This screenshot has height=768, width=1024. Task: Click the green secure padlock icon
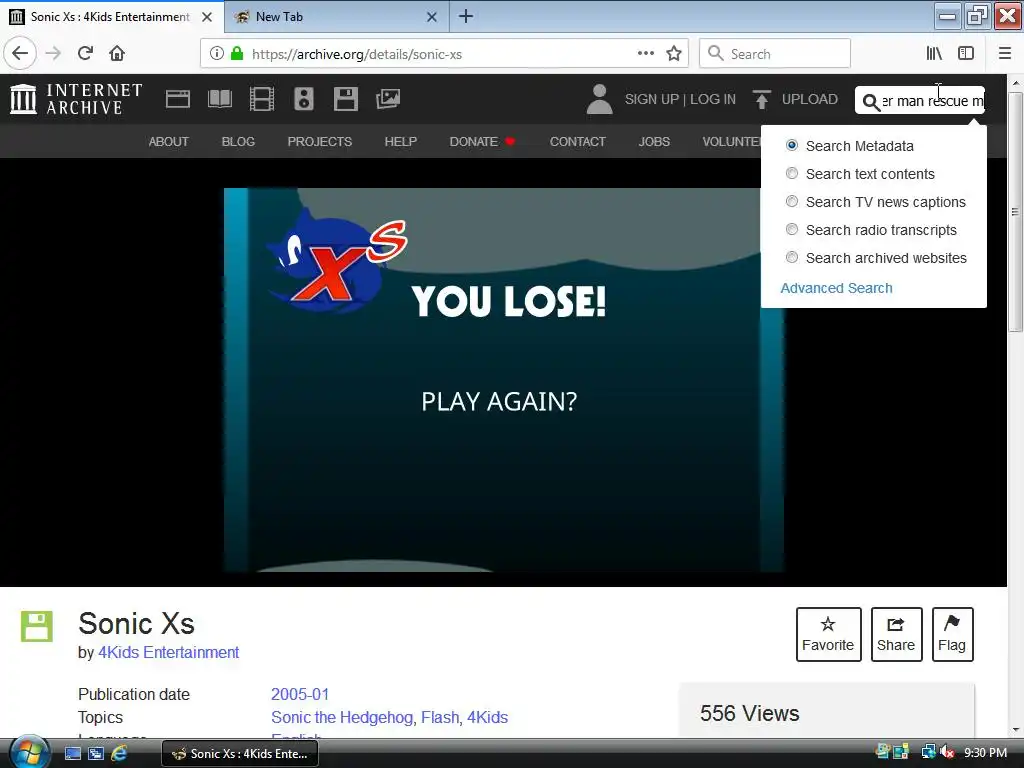point(237,54)
